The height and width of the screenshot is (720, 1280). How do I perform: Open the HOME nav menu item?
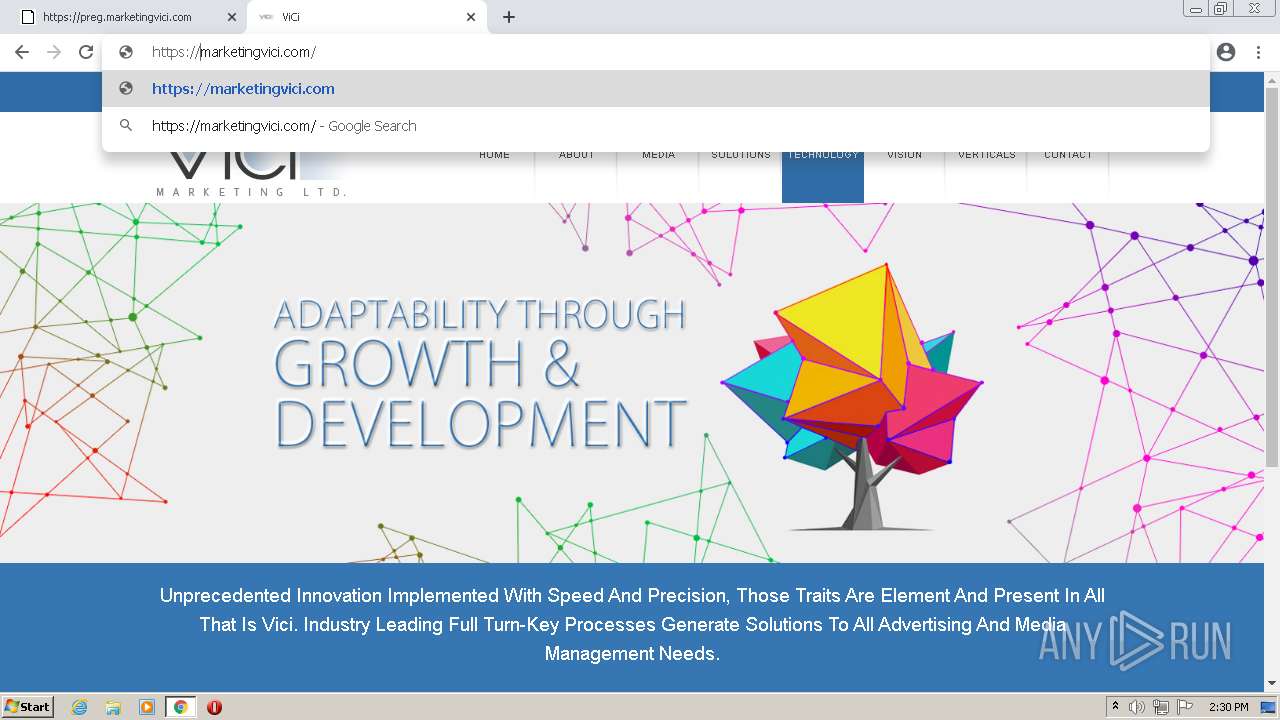point(494,155)
